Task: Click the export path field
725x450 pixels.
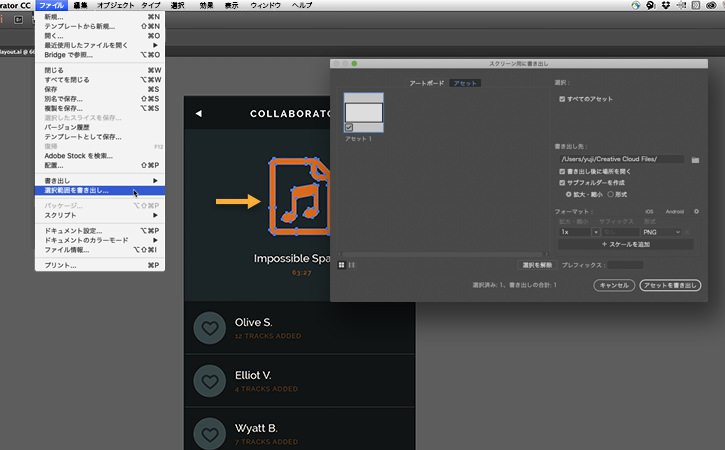Action: pos(621,159)
